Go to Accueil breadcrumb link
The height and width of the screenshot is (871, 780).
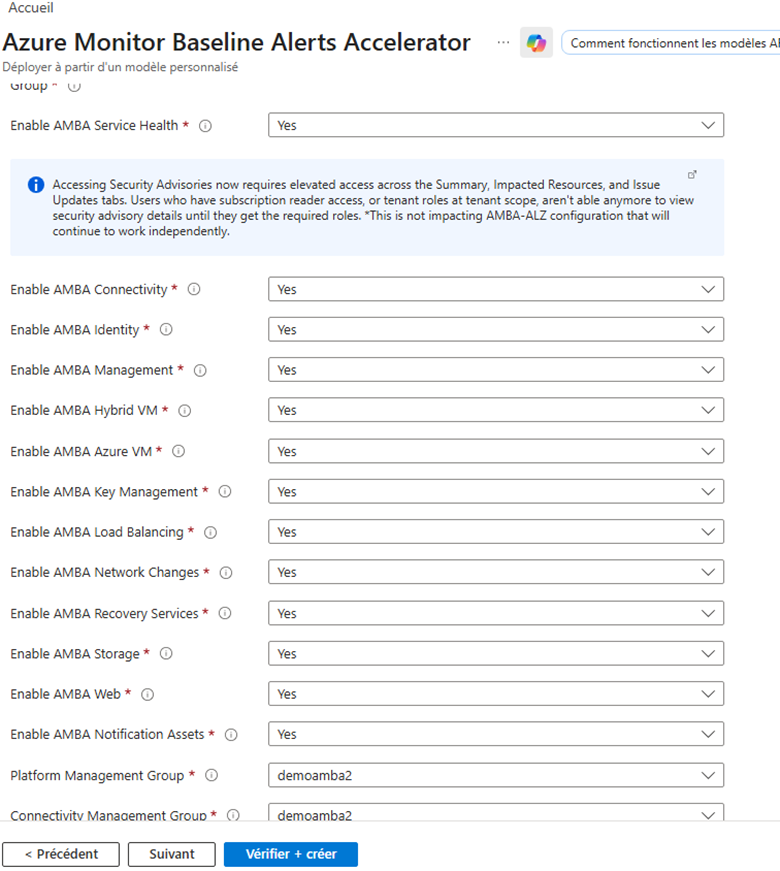30,8
